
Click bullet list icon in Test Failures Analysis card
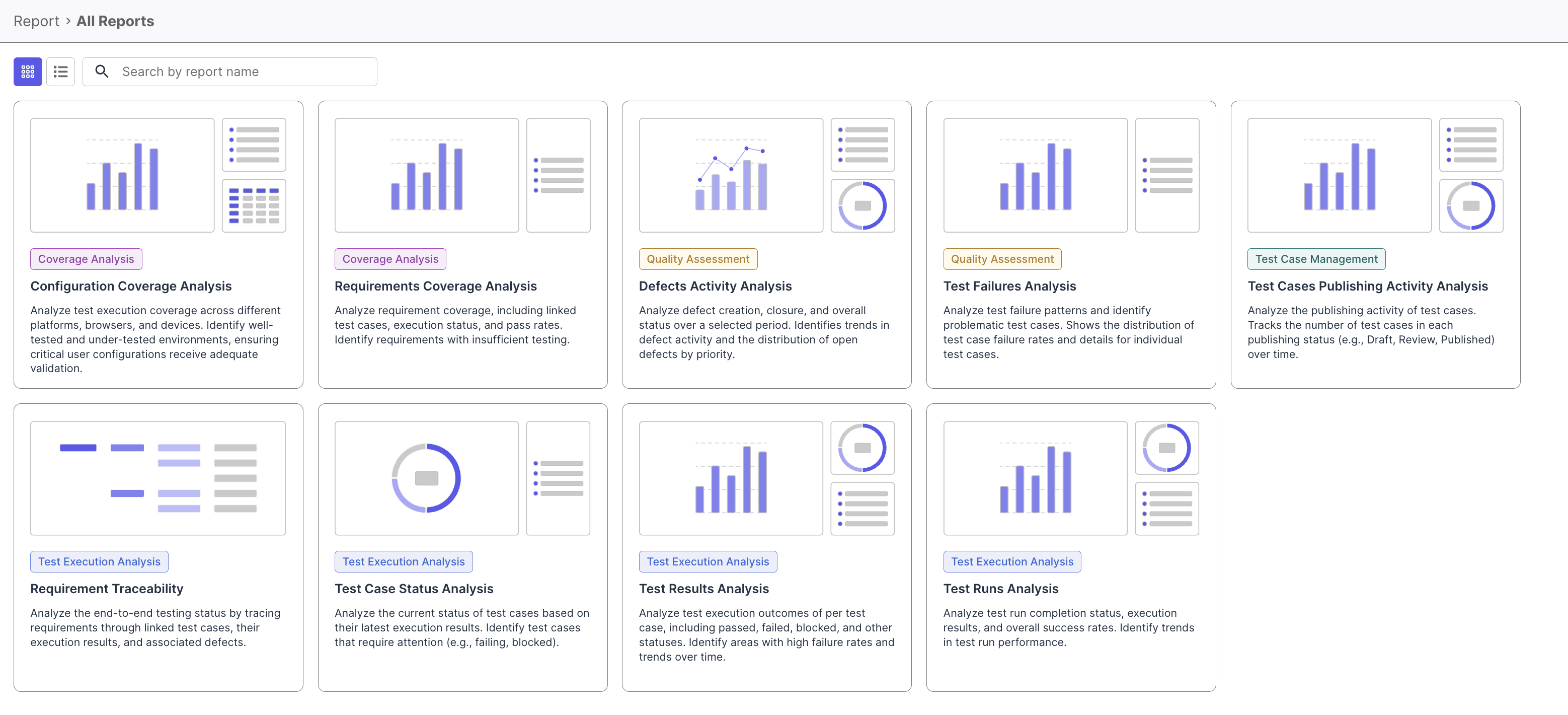coord(1167,175)
